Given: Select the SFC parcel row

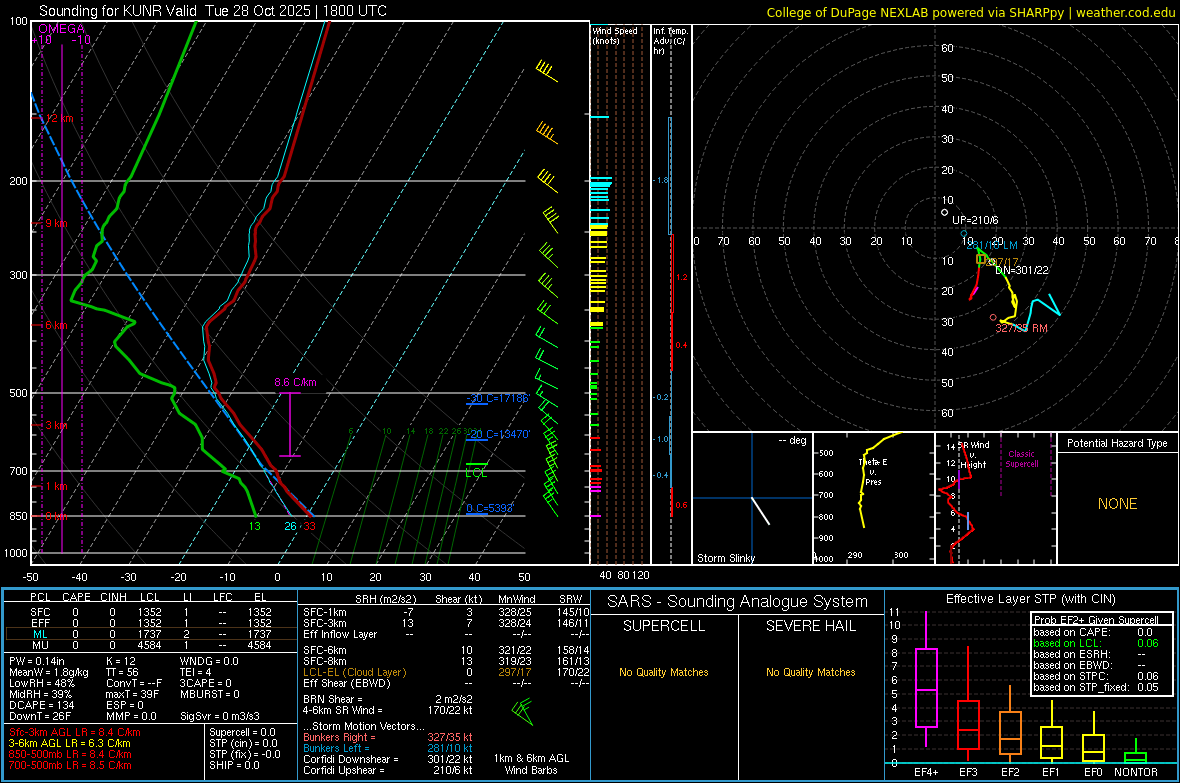Looking at the screenshot, I should pos(151,612).
